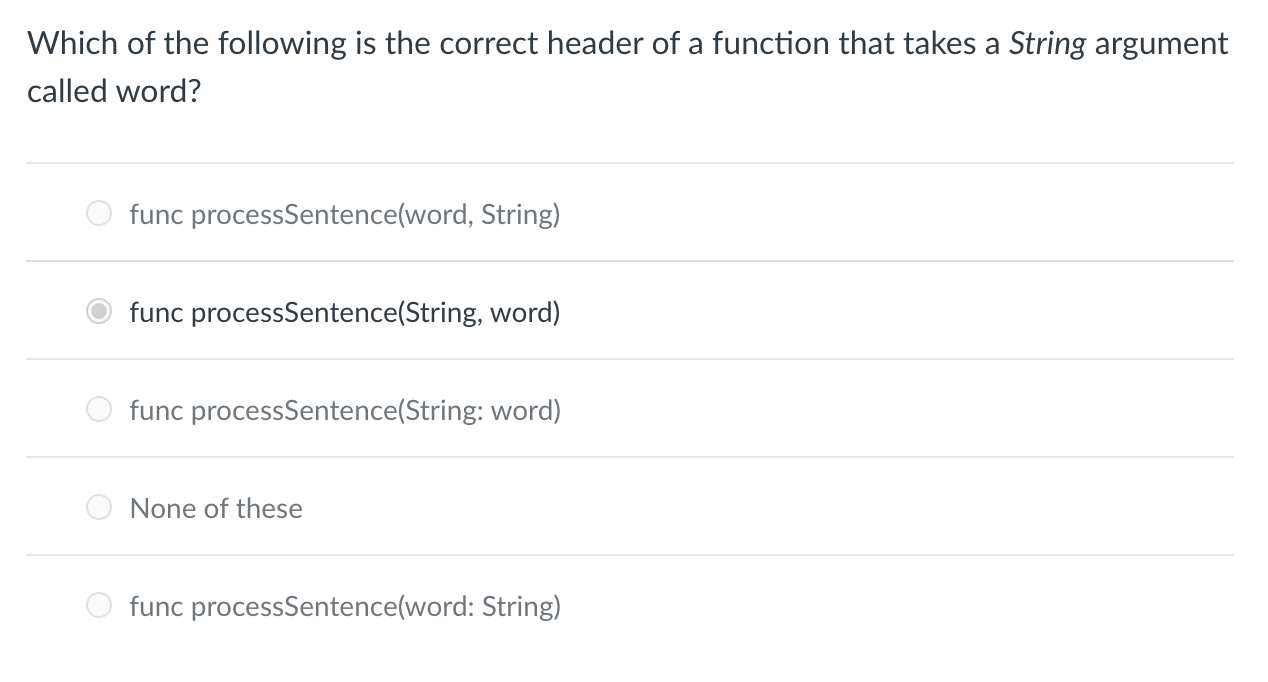The width and height of the screenshot is (1268, 682).
Task: Select radio button for processSentence(word, String)
Action: pos(99,214)
